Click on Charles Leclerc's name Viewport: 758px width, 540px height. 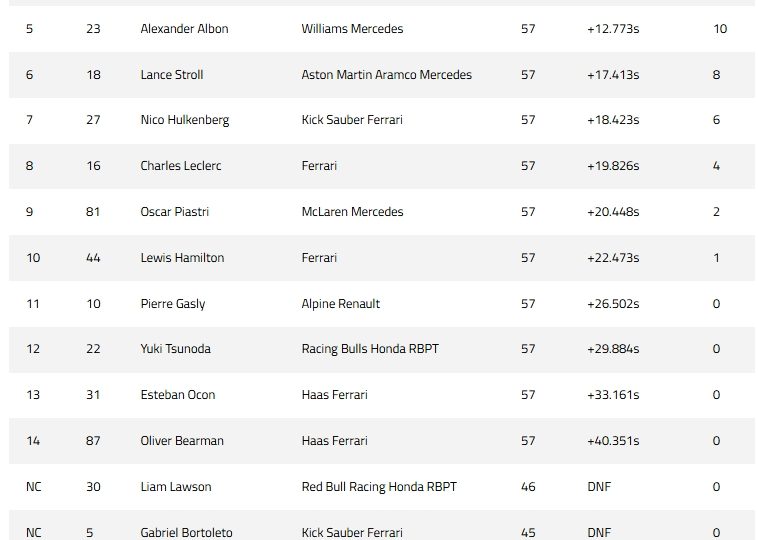pyautogui.click(x=180, y=166)
